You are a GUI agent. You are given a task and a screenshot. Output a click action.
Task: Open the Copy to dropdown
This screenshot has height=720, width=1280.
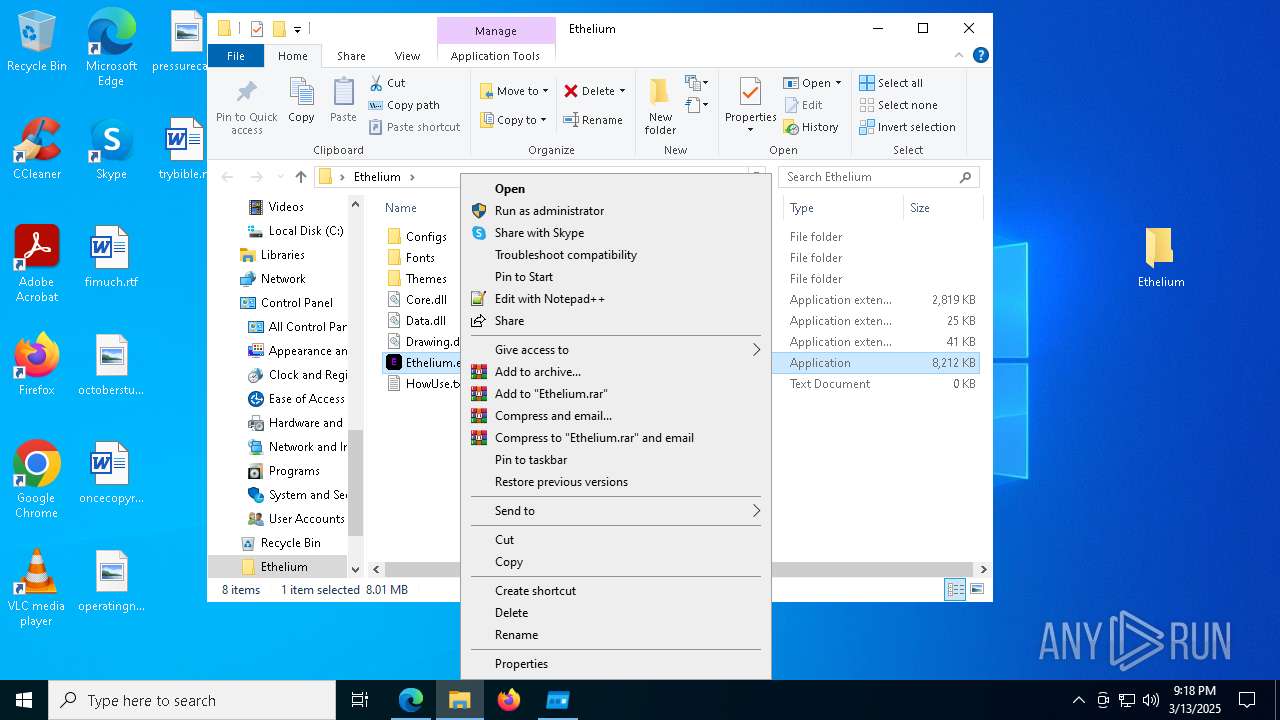pos(514,120)
